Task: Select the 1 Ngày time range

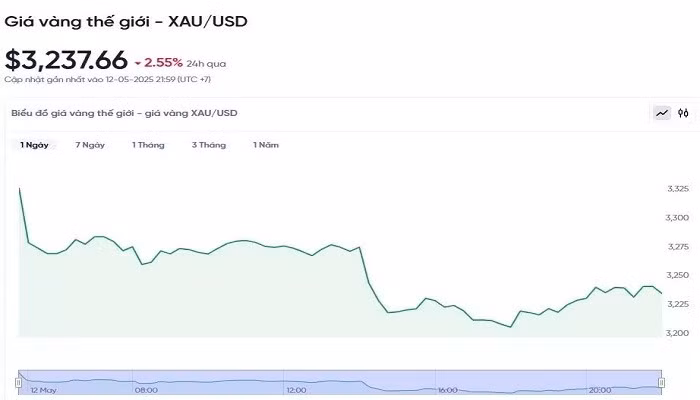Action: pyautogui.click(x=35, y=145)
